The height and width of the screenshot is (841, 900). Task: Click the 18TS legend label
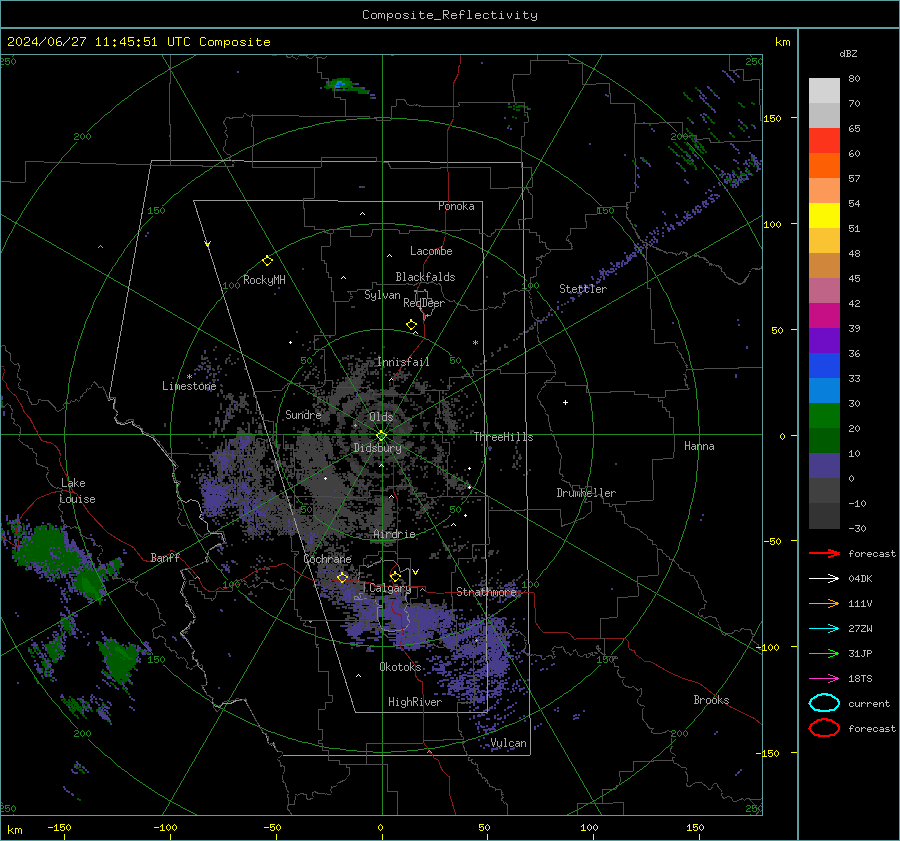pyautogui.click(x=860, y=679)
